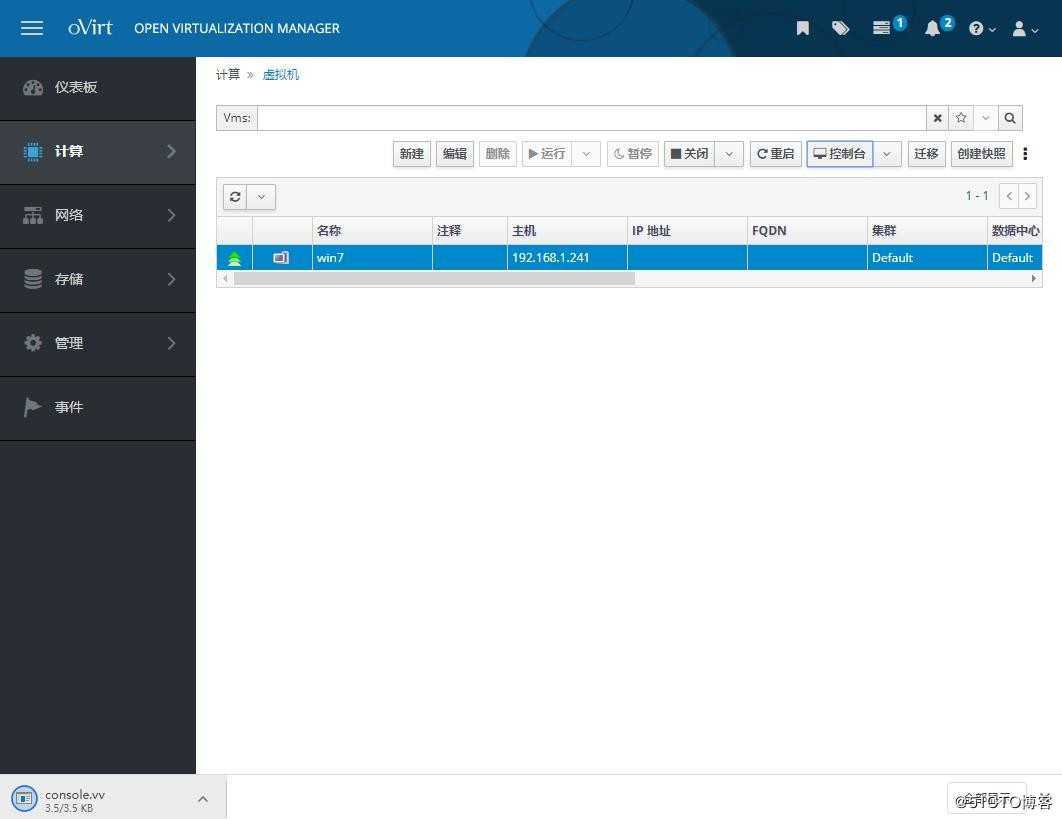Click the 运行 button
This screenshot has width=1062, height=819.
coord(547,154)
